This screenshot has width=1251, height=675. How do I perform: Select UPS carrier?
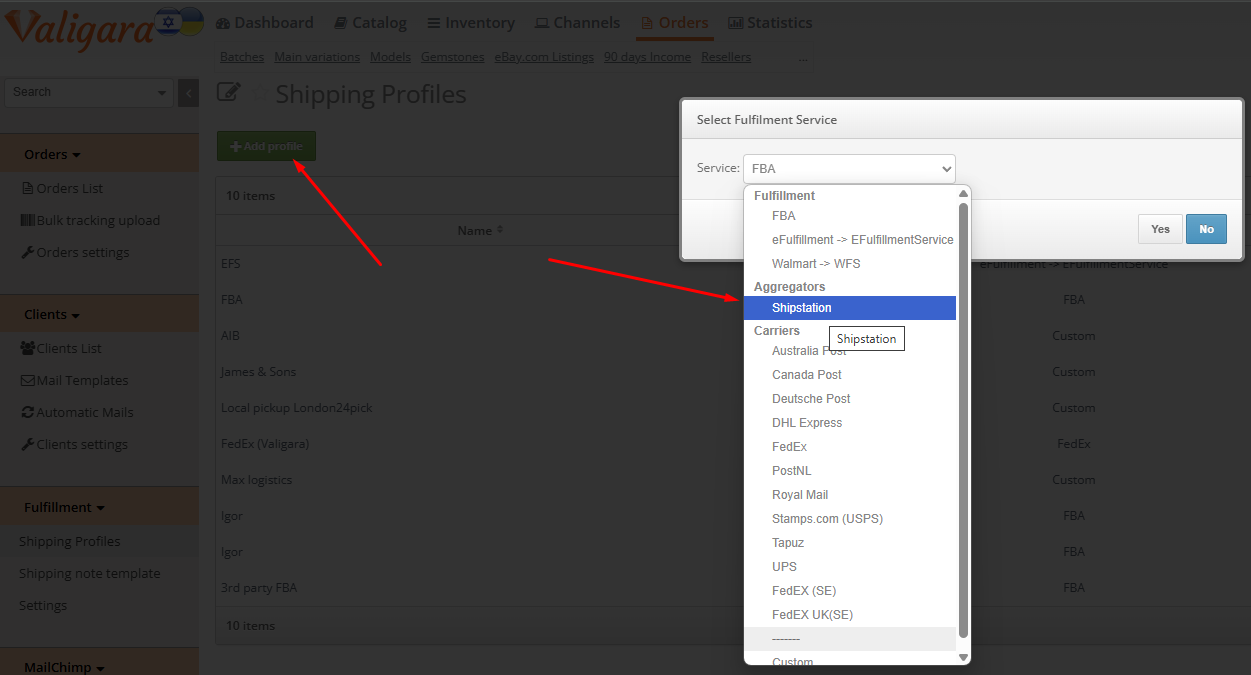pyautogui.click(x=850, y=567)
